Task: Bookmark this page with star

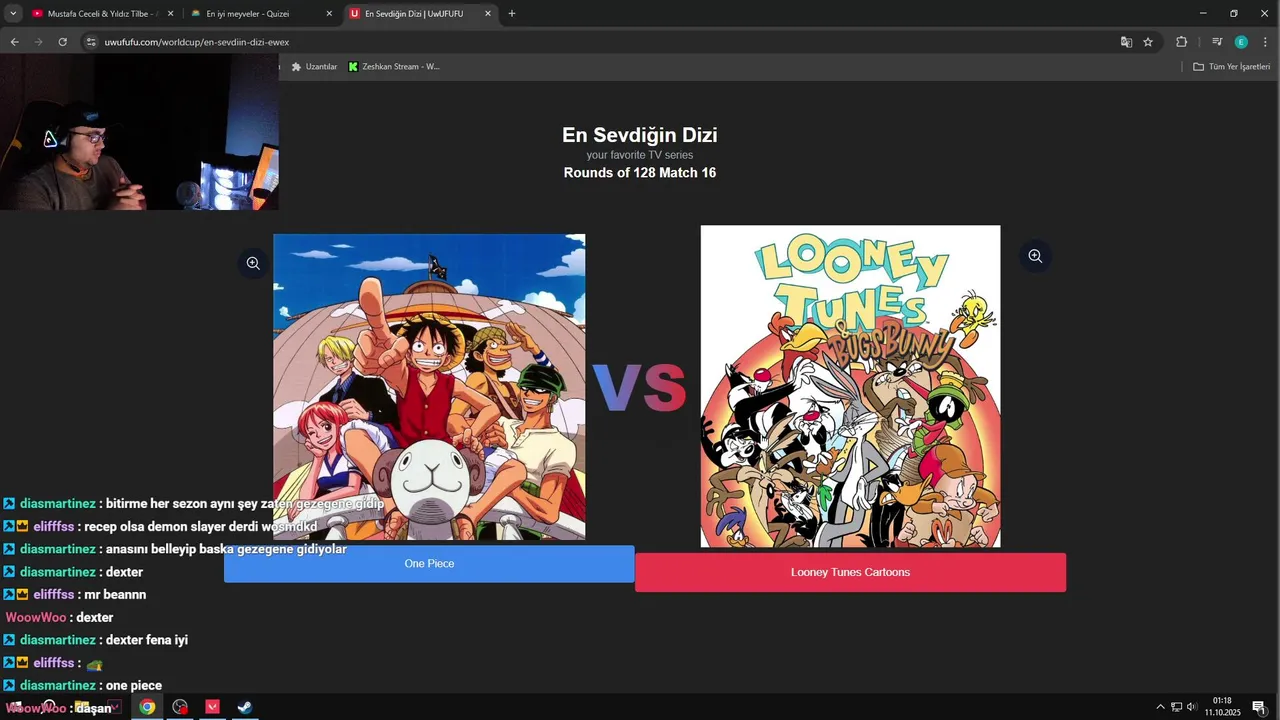Action: pyautogui.click(x=1148, y=42)
